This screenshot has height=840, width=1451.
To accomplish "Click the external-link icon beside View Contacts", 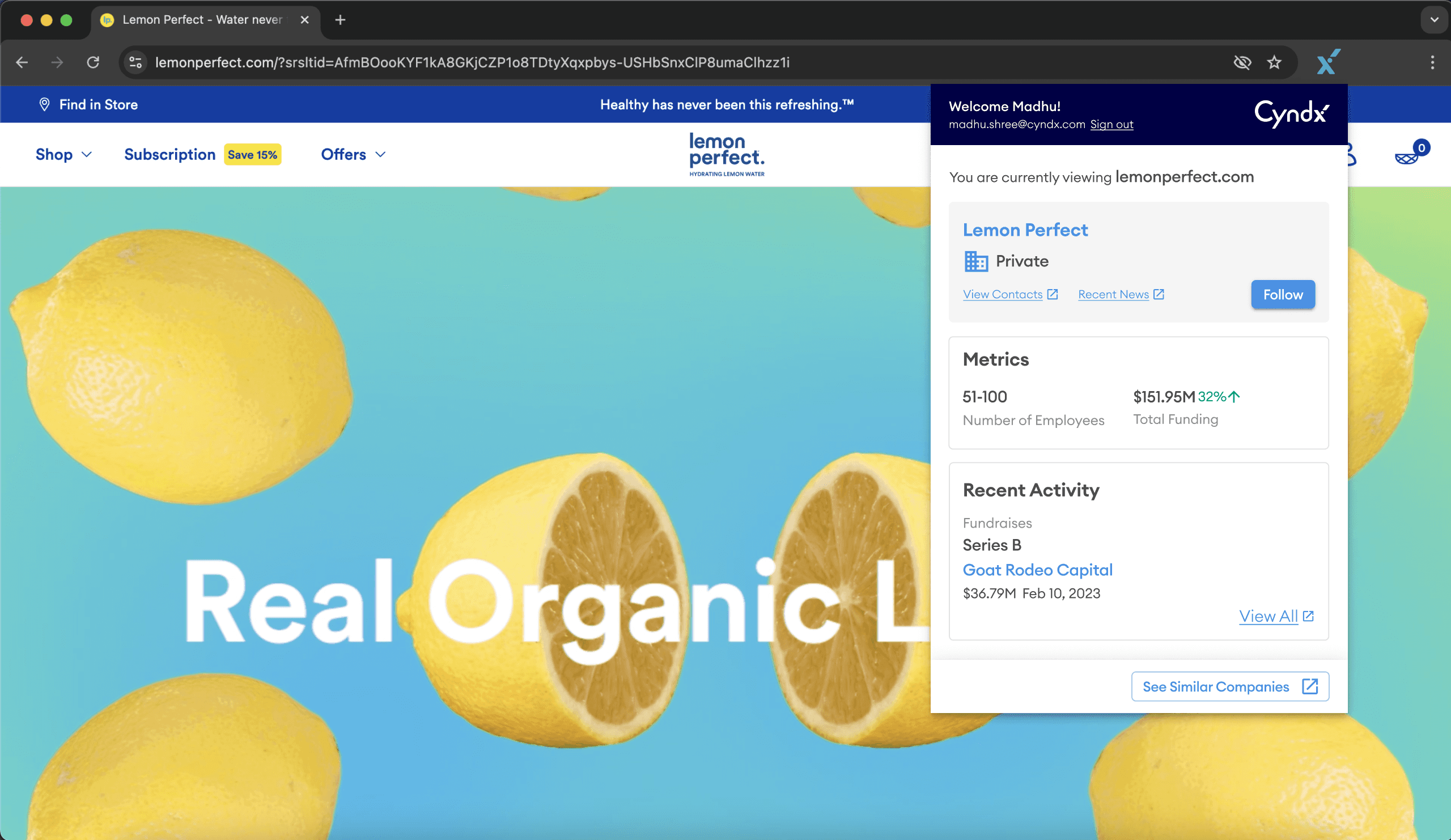I will [x=1053, y=294].
